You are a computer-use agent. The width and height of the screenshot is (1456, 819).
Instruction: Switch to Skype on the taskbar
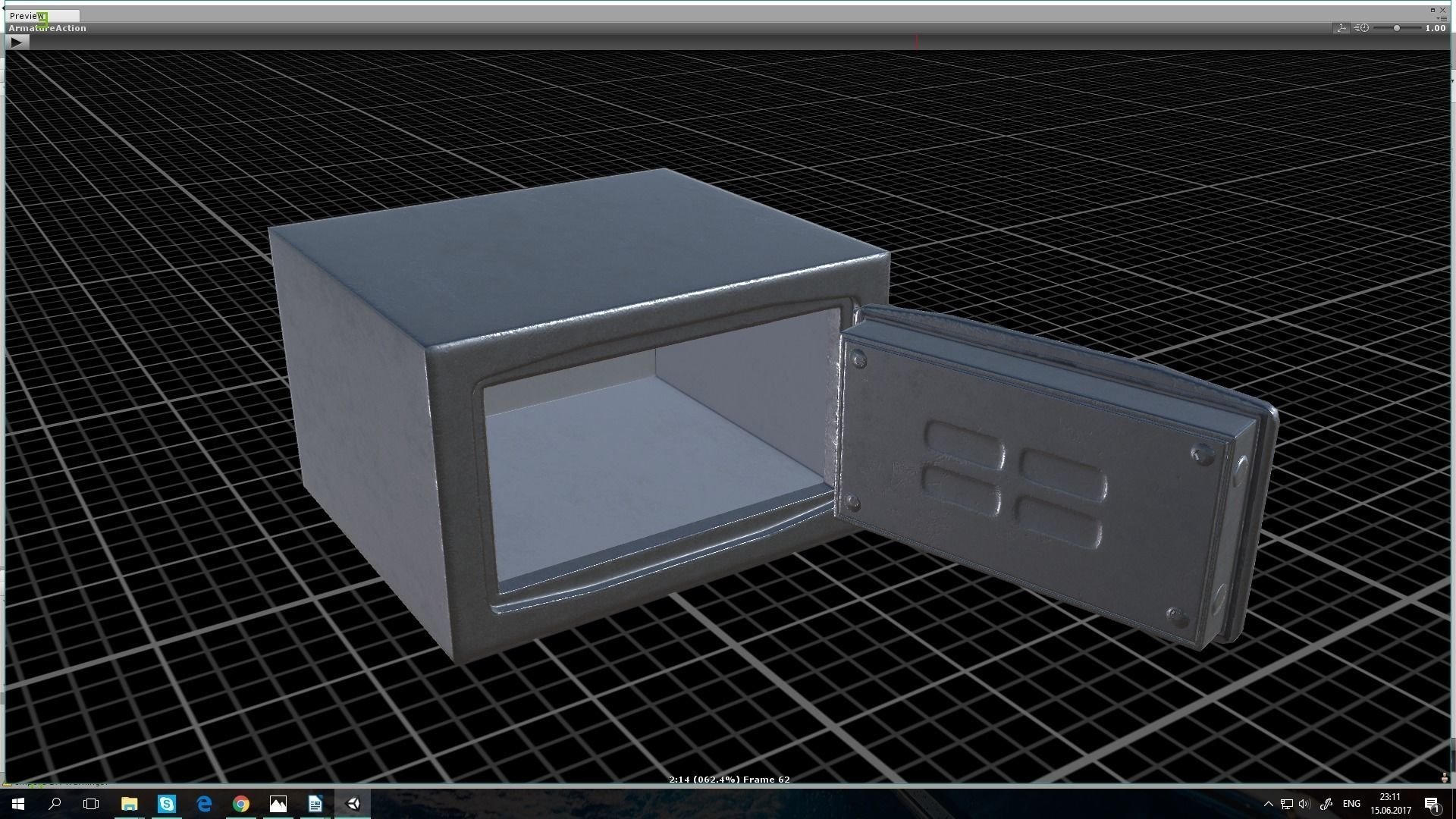pos(166,804)
